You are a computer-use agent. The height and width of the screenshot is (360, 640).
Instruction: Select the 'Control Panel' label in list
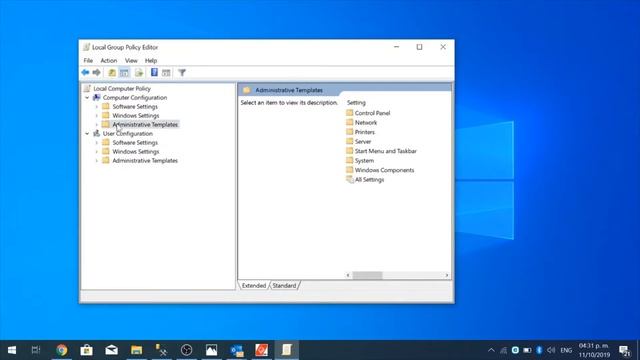372,113
